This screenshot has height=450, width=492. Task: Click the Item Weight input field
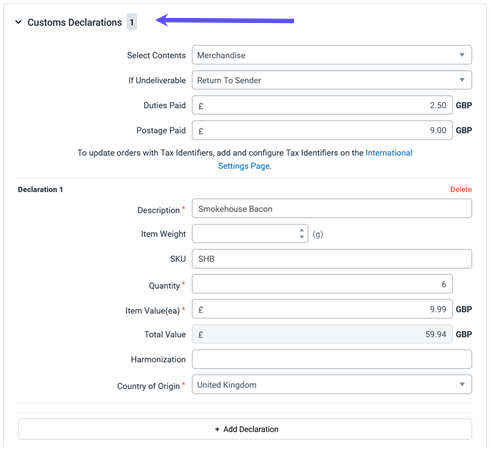[250, 234]
